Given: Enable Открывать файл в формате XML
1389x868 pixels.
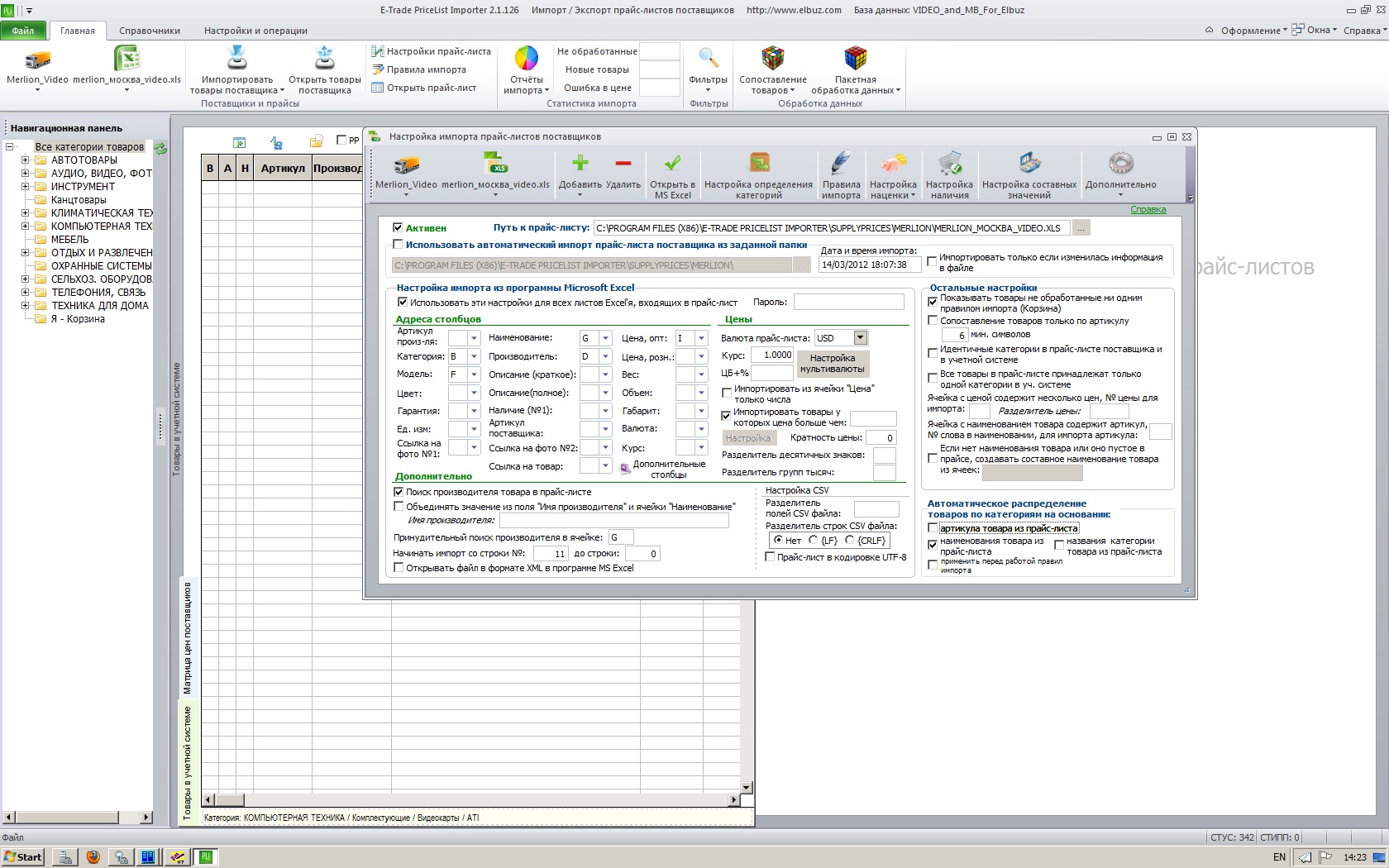Looking at the screenshot, I should pyautogui.click(x=399, y=568).
